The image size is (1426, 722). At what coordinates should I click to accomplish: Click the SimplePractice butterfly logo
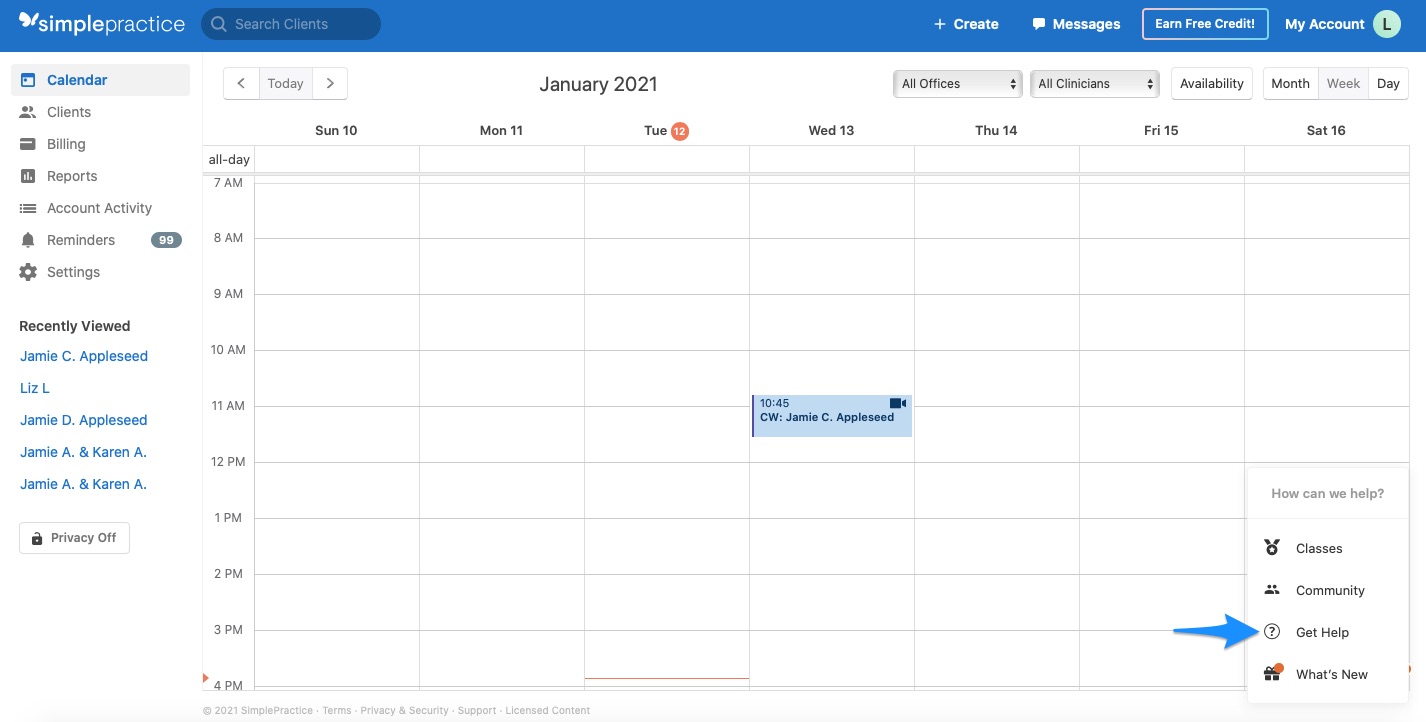[28, 22]
